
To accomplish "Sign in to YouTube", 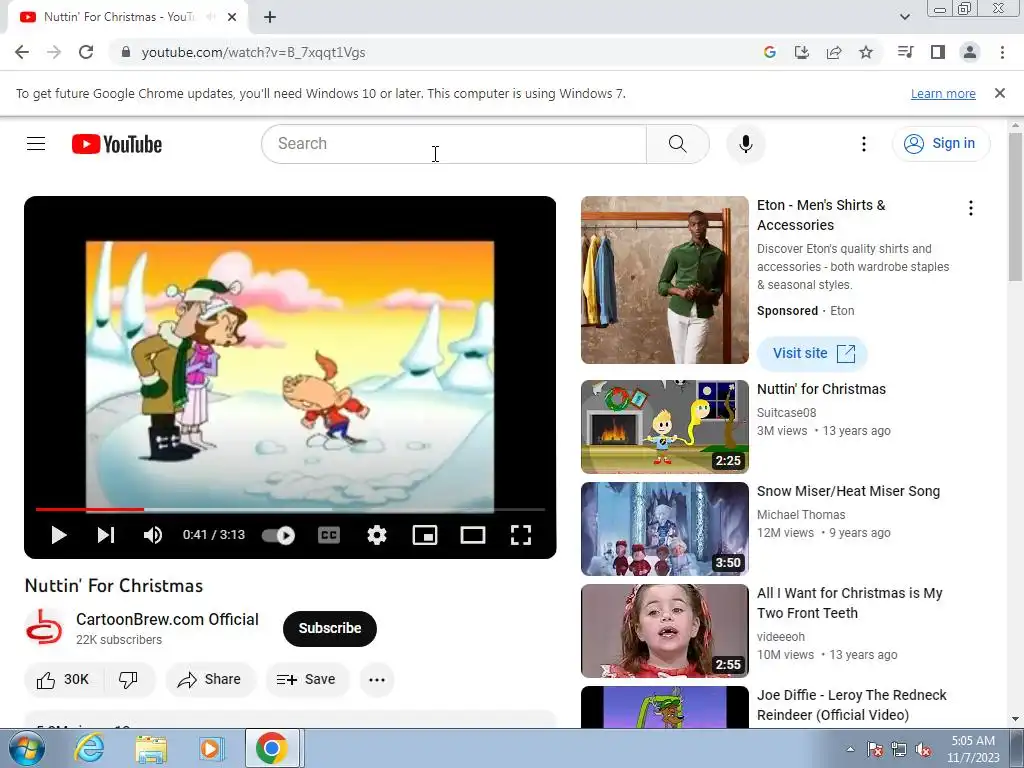I will (941, 144).
